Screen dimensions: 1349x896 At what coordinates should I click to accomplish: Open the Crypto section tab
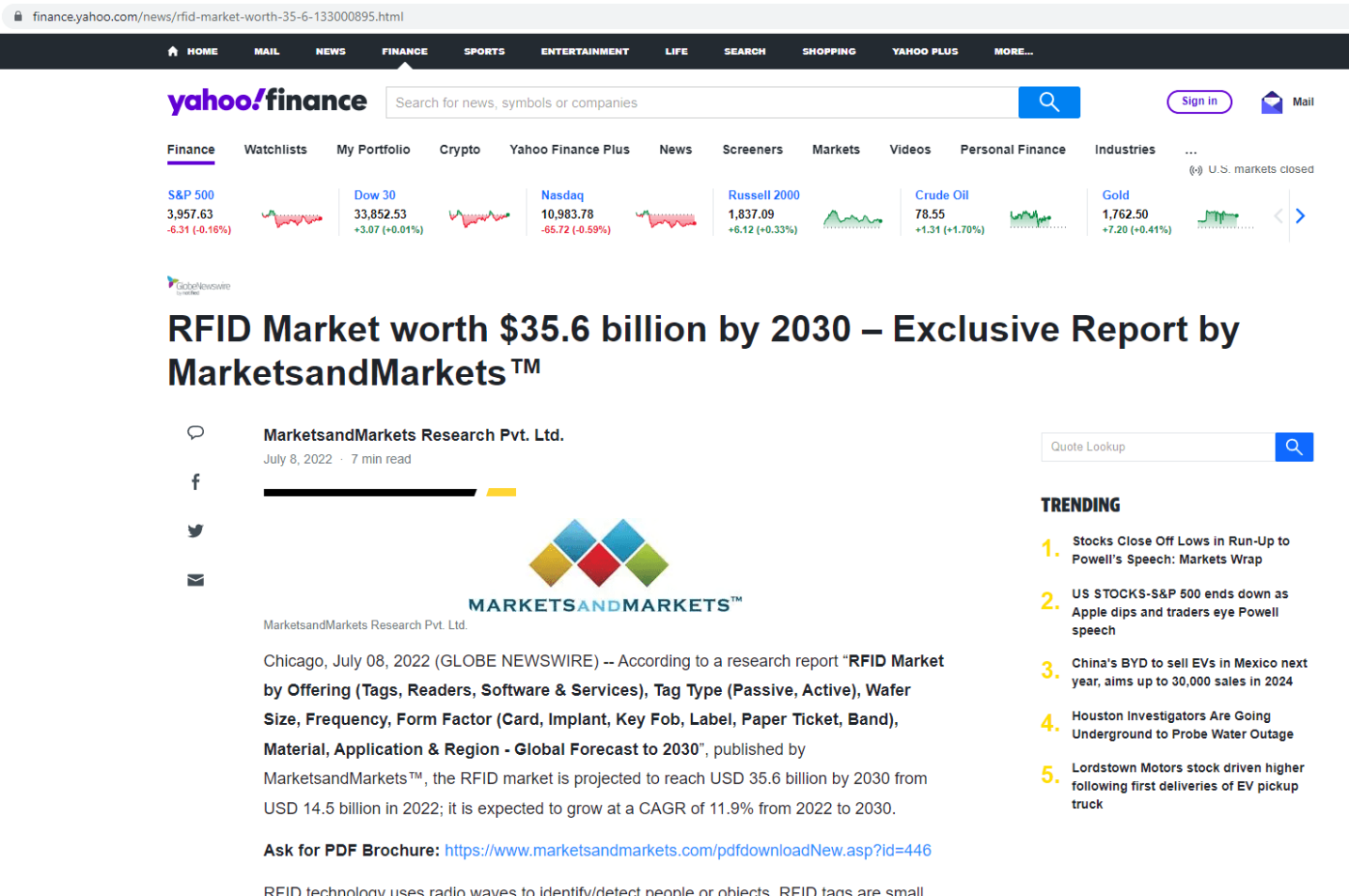click(x=460, y=149)
